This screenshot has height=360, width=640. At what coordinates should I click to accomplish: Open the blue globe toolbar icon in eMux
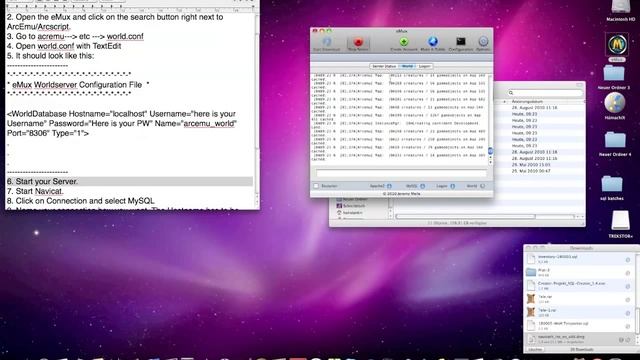click(x=433, y=43)
